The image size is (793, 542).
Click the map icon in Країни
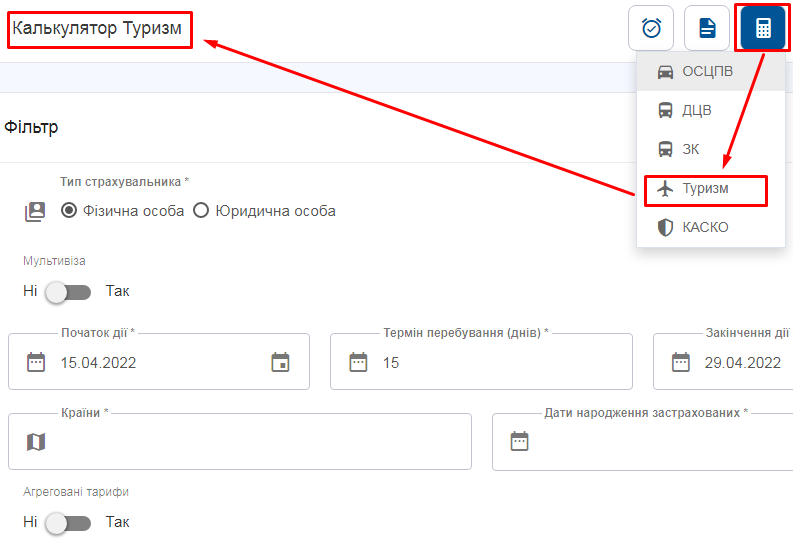click(x=36, y=442)
